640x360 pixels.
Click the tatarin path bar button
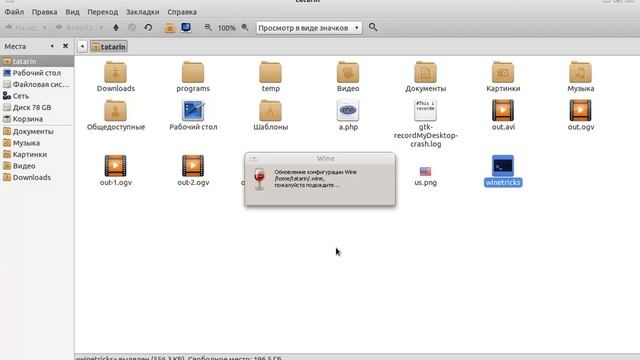(x=109, y=47)
